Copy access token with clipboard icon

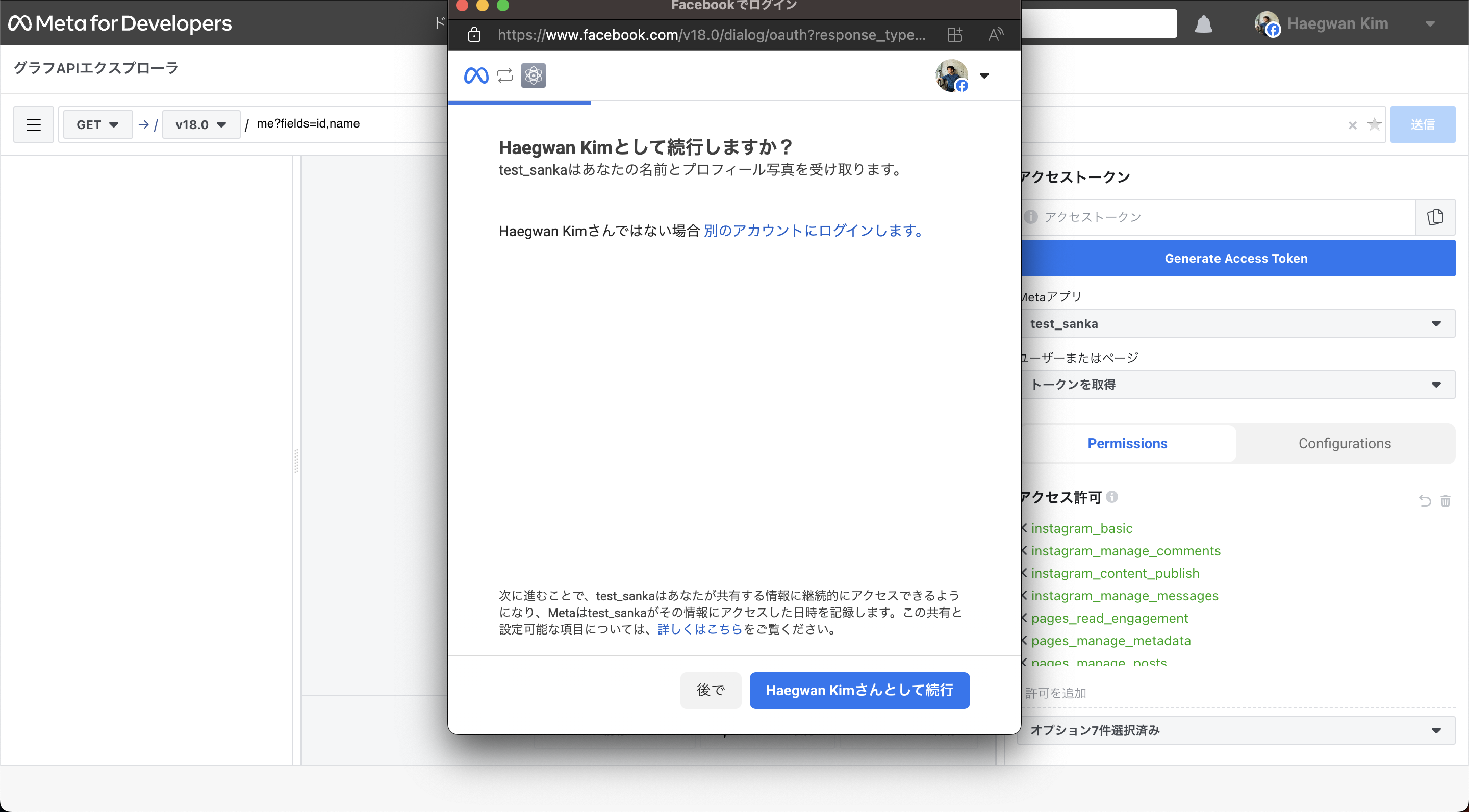[1435, 217]
